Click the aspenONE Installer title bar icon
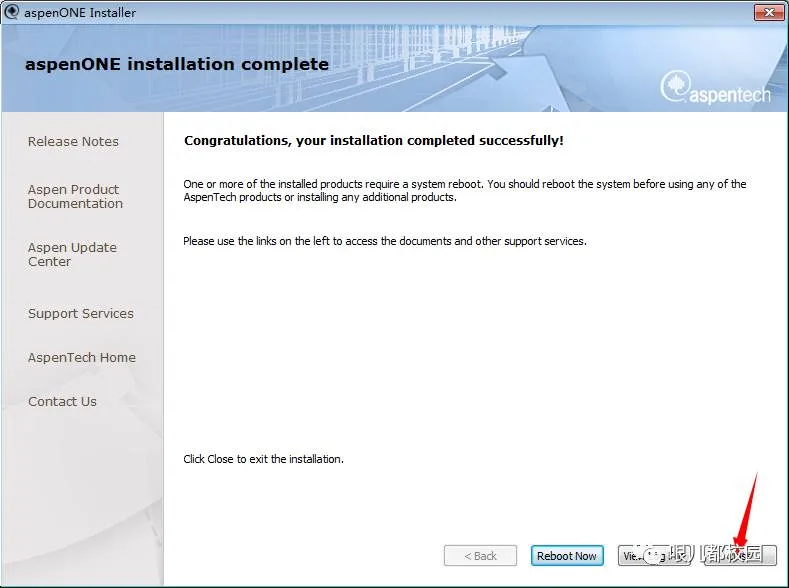The width and height of the screenshot is (789, 588). click(11, 12)
